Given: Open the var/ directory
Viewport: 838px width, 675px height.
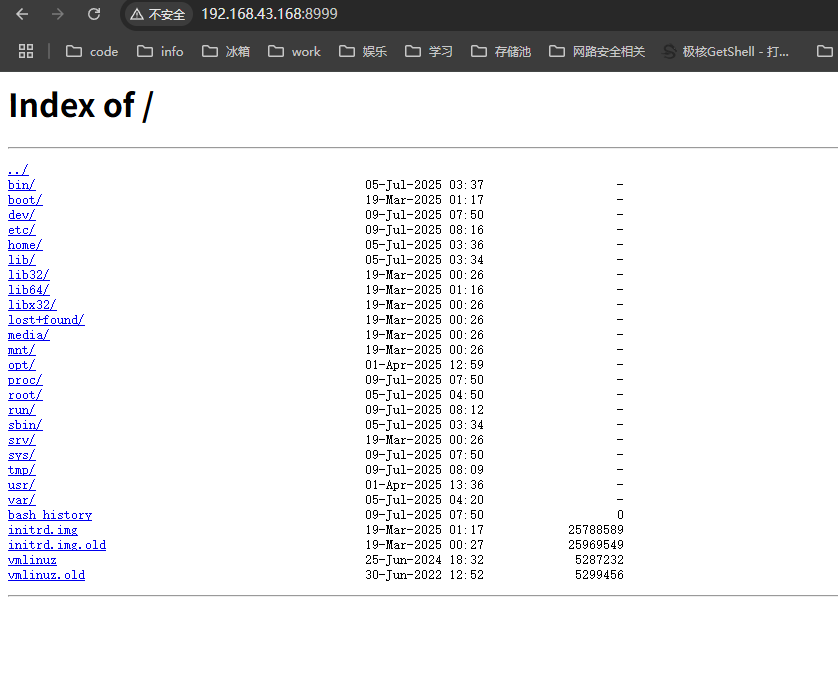Looking at the screenshot, I should (21, 500).
